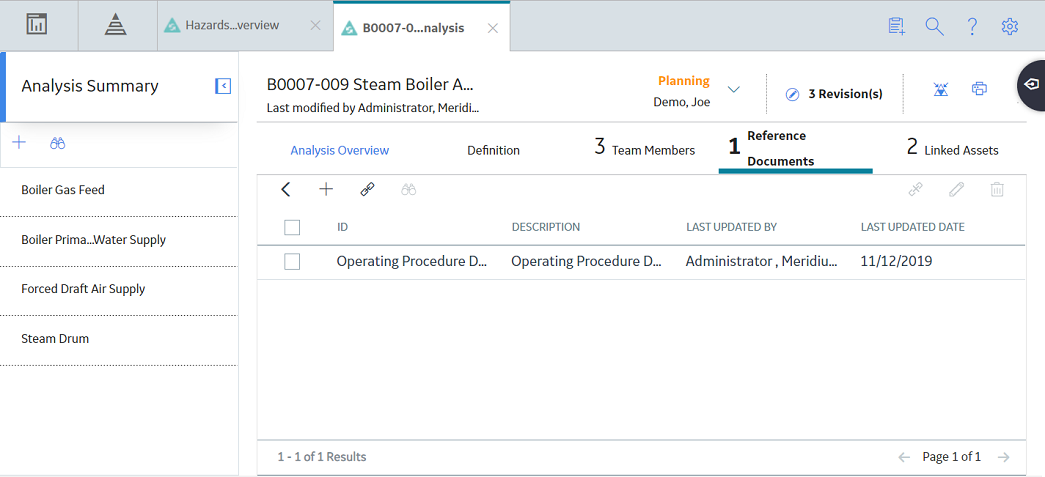Click the 1 - 1 of 1 Results text
Image resolution: width=1045 pixels, height=477 pixels.
[x=322, y=457]
